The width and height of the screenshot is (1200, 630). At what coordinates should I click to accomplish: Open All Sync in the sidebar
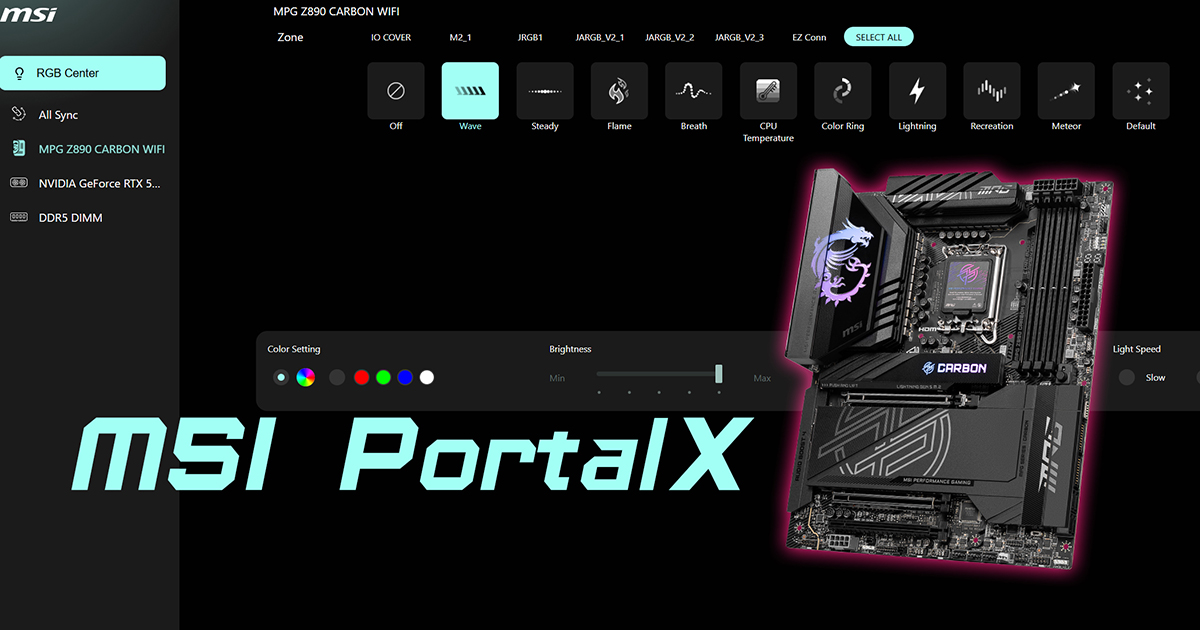(x=60, y=114)
